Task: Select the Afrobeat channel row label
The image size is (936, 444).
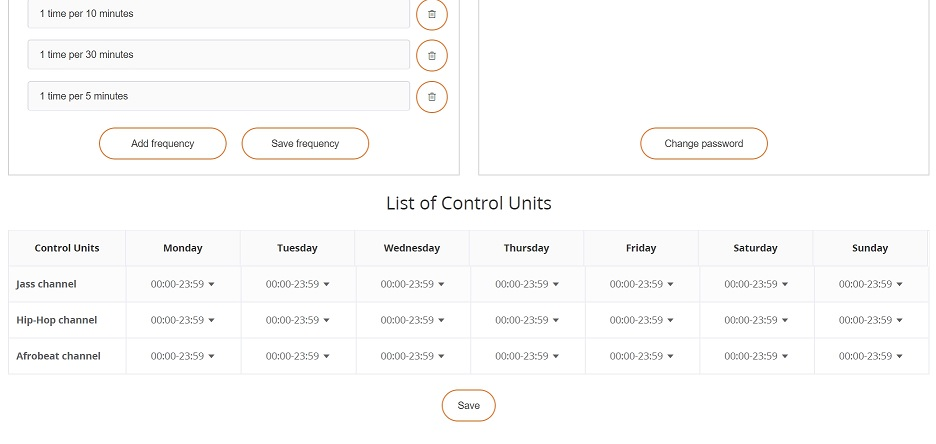Action: coord(58,356)
